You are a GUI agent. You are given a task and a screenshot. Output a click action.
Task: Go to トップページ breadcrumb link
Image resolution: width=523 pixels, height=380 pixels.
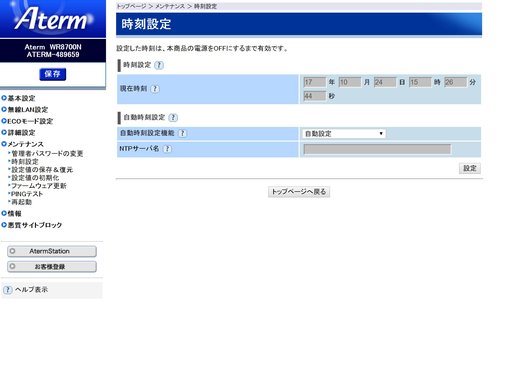click(131, 6)
